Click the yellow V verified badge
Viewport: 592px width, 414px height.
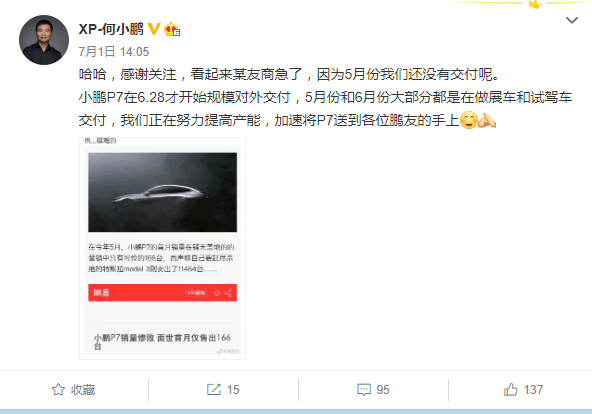click(154, 29)
